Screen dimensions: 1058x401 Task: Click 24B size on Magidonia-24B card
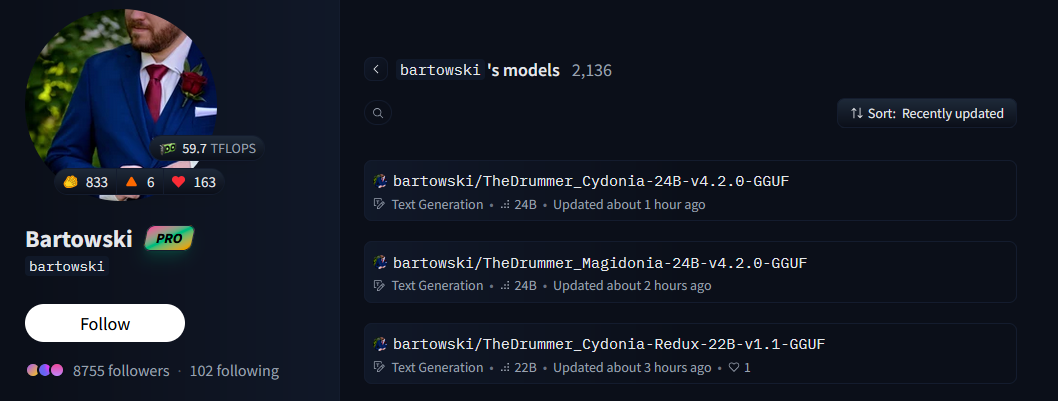coord(518,286)
